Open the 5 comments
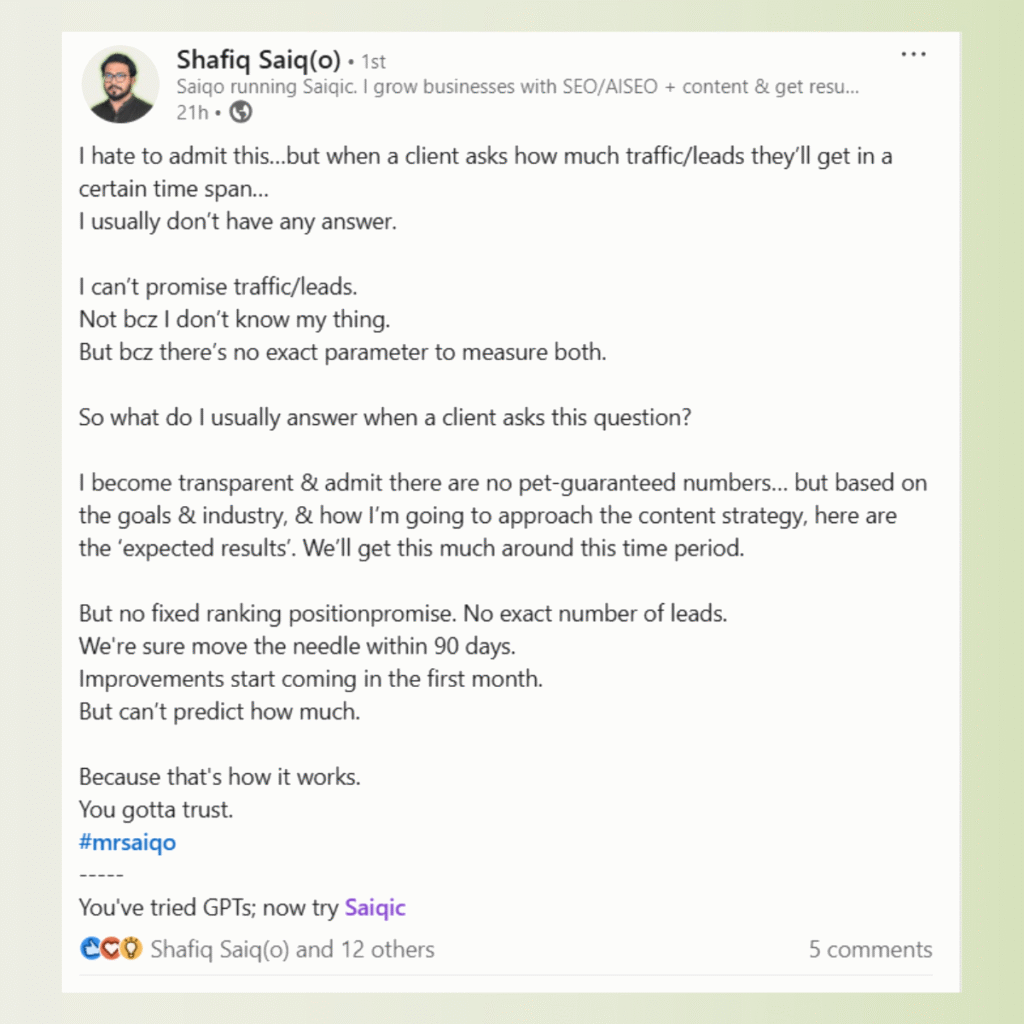 pos(870,949)
